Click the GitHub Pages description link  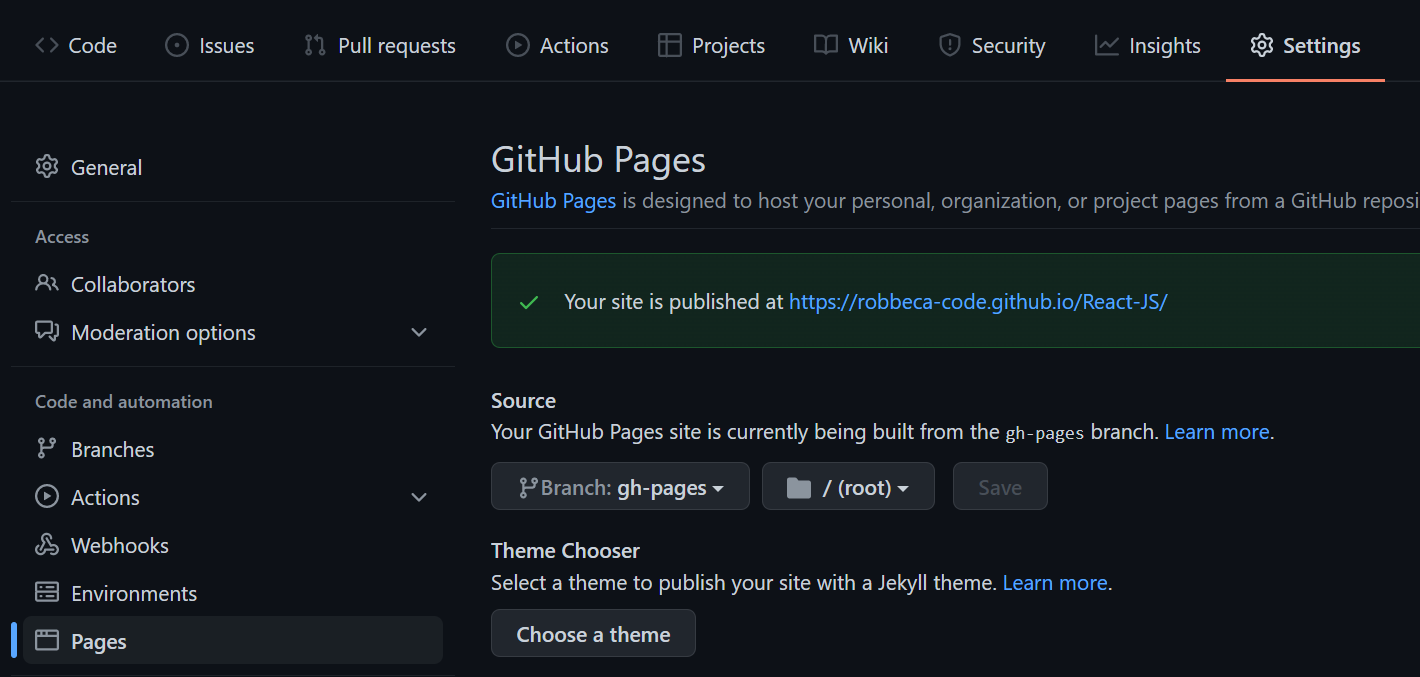click(x=553, y=200)
